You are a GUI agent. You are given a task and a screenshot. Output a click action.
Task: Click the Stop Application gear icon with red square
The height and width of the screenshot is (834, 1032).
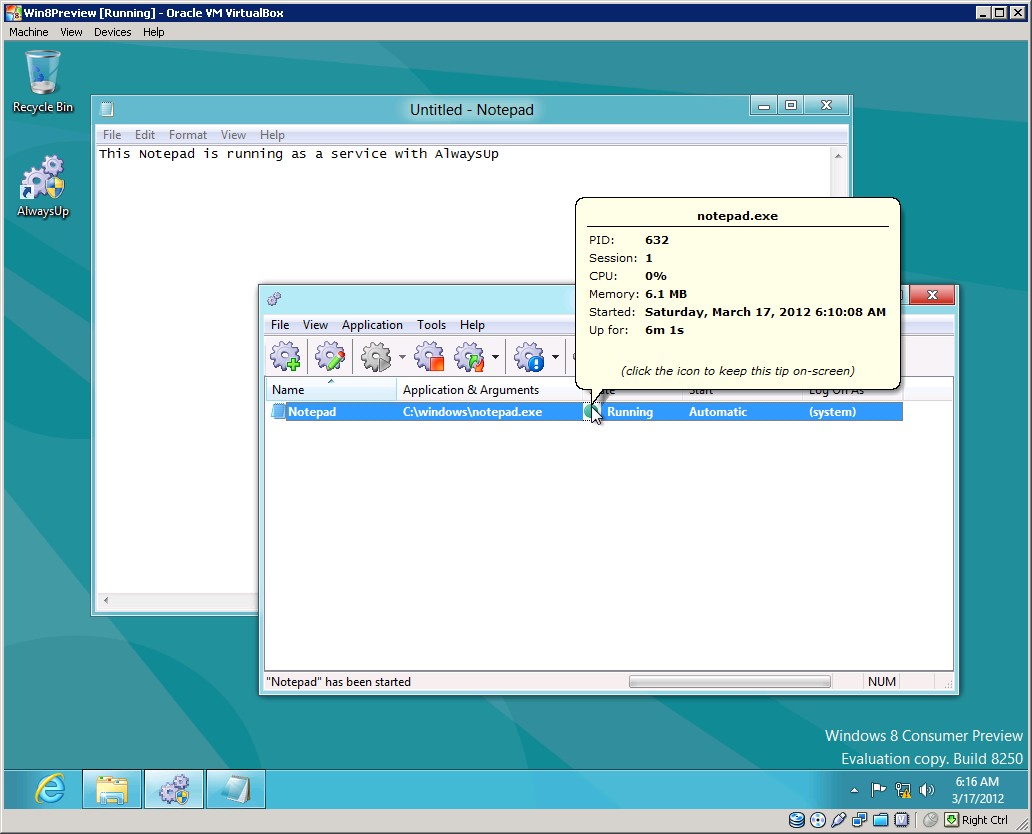pos(429,356)
